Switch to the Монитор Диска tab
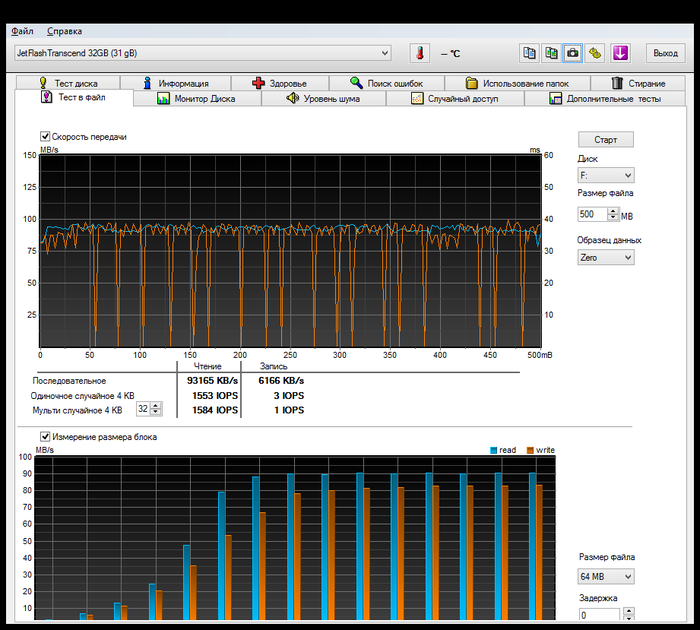The width and height of the screenshot is (700, 630). (197, 98)
